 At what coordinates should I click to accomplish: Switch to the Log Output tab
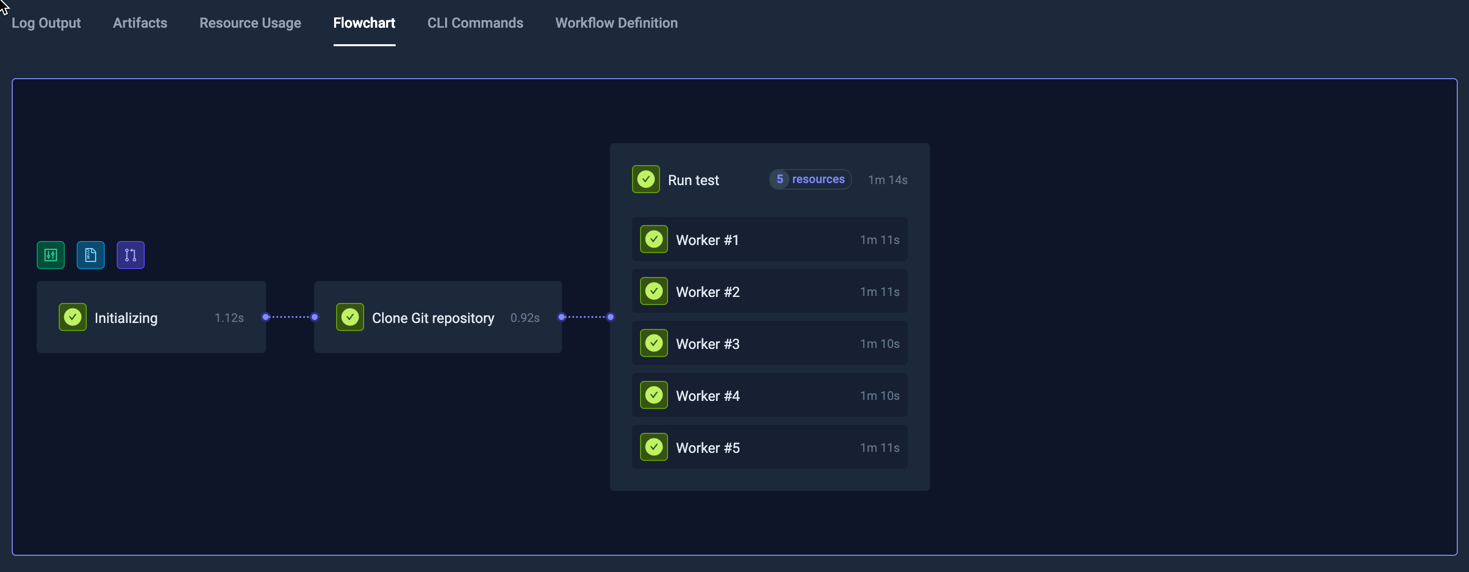[46, 23]
